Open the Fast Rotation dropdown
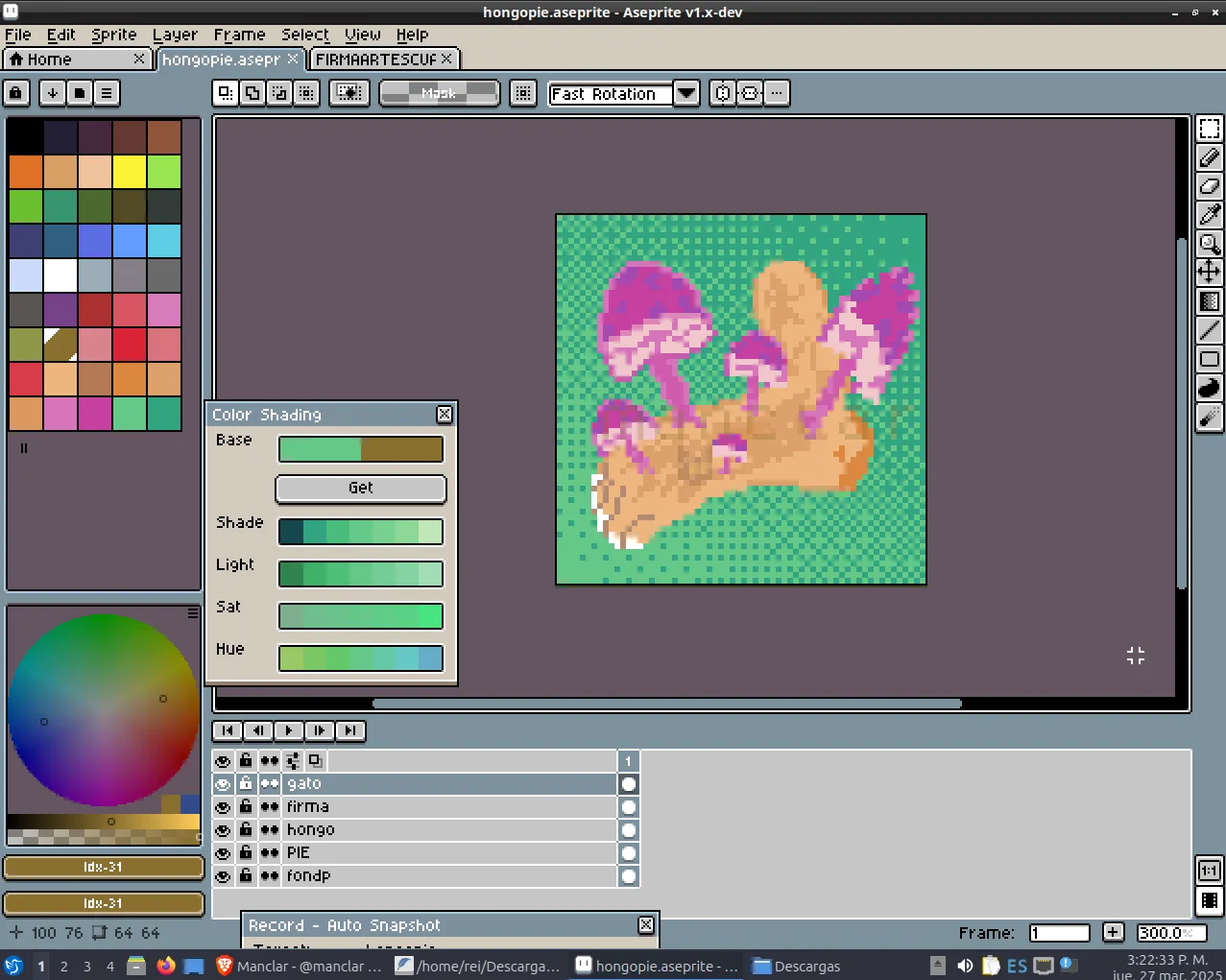Screen dimensions: 1226x980 pyautogui.click(x=685, y=93)
